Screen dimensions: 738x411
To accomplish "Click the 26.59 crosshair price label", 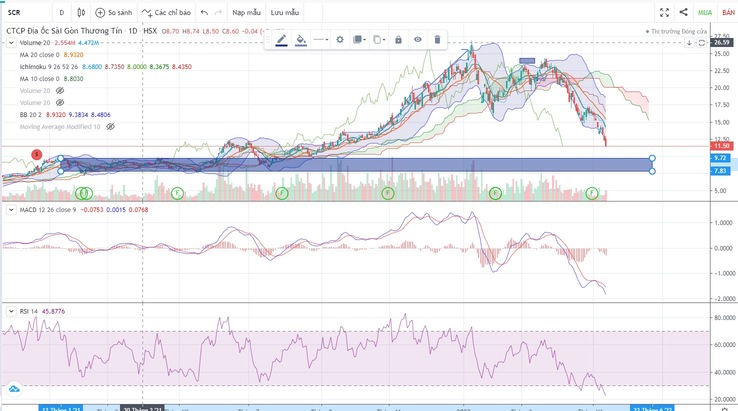I will (x=722, y=43).
